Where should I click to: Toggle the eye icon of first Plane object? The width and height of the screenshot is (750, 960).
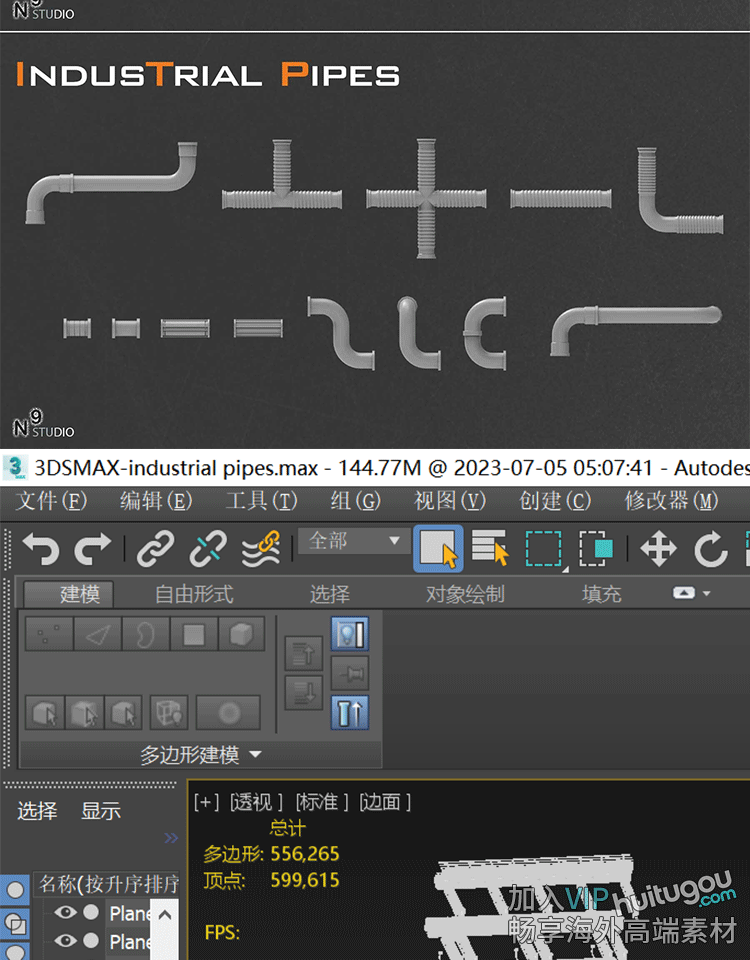[x=66, y=912]
